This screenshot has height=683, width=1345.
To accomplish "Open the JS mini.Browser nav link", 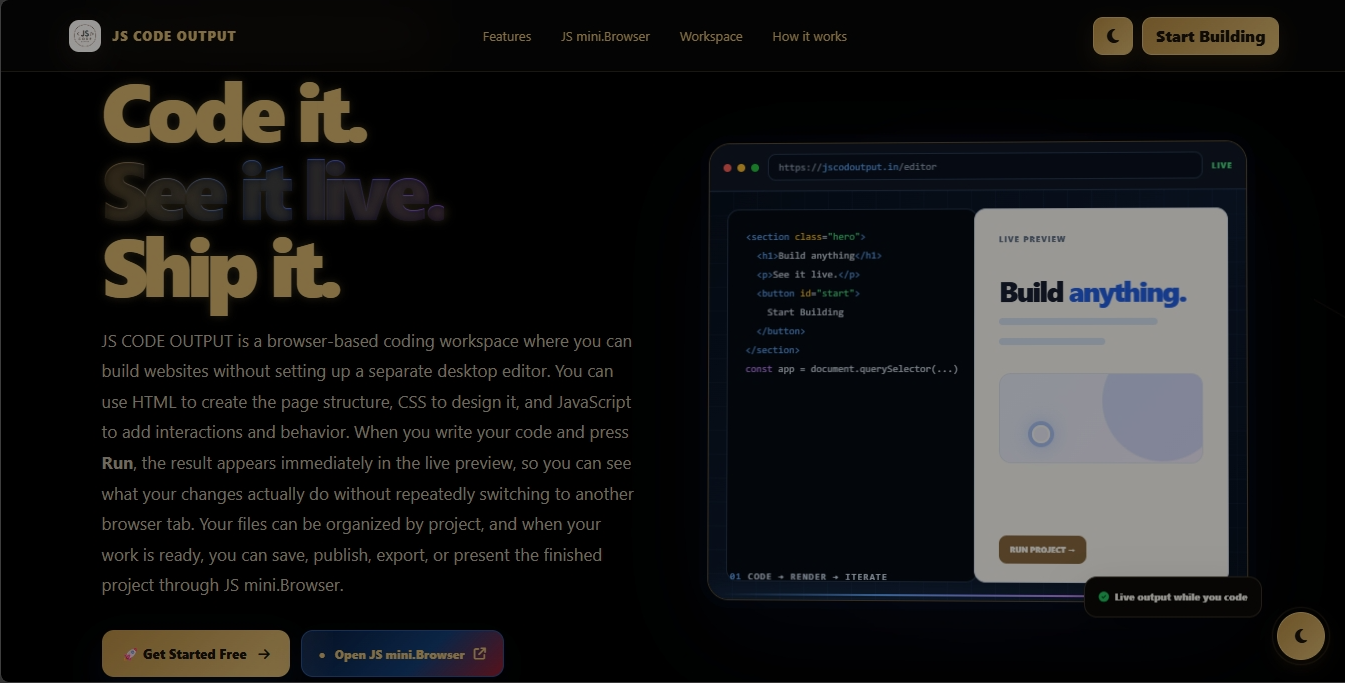I will (605, 36).
